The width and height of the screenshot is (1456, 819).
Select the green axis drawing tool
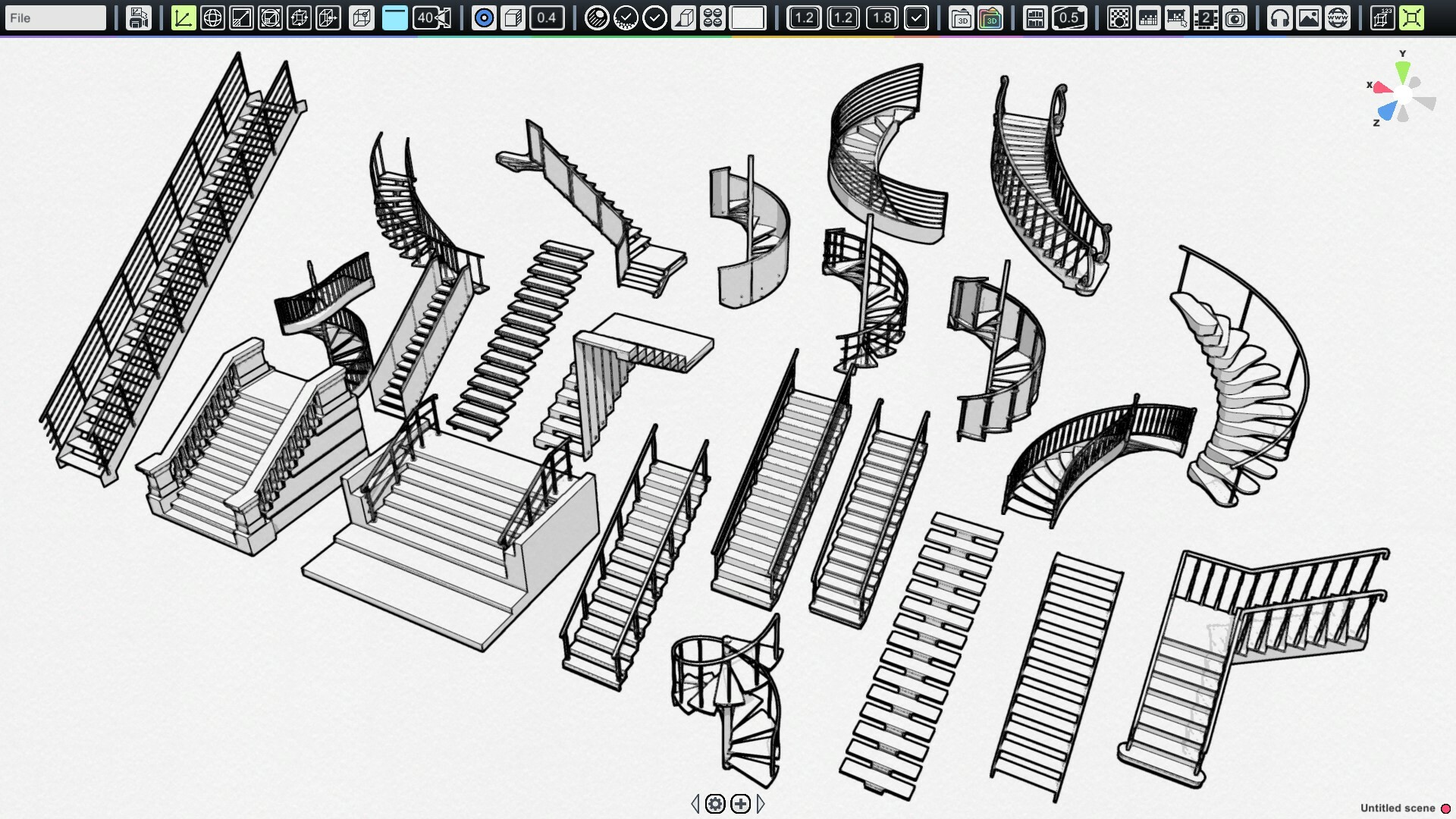184,17
